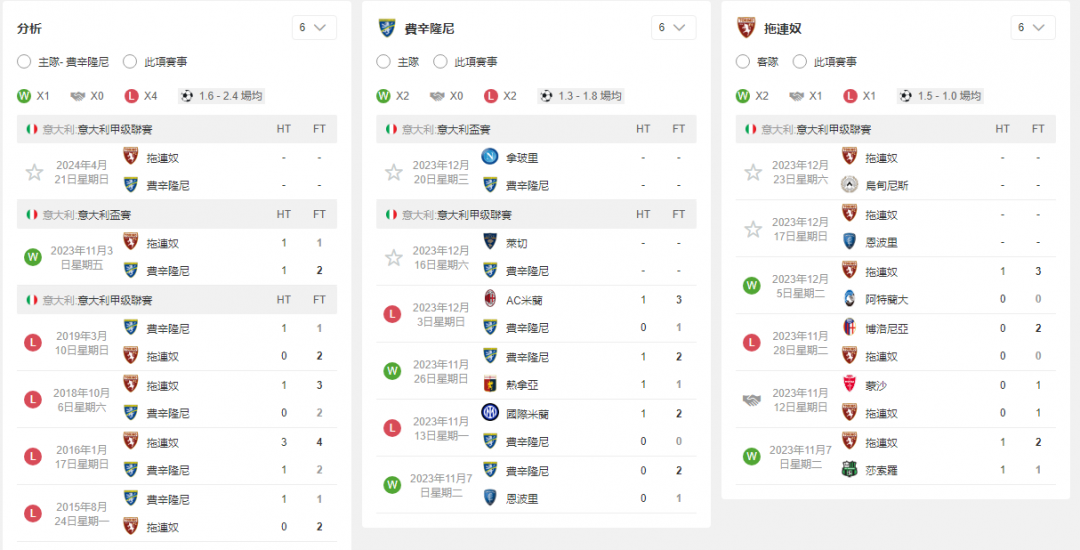Viewport: 1080px width, 550px height.
Task: Click the football goals-average icon in 分析 panel
Action: (187, 96)
